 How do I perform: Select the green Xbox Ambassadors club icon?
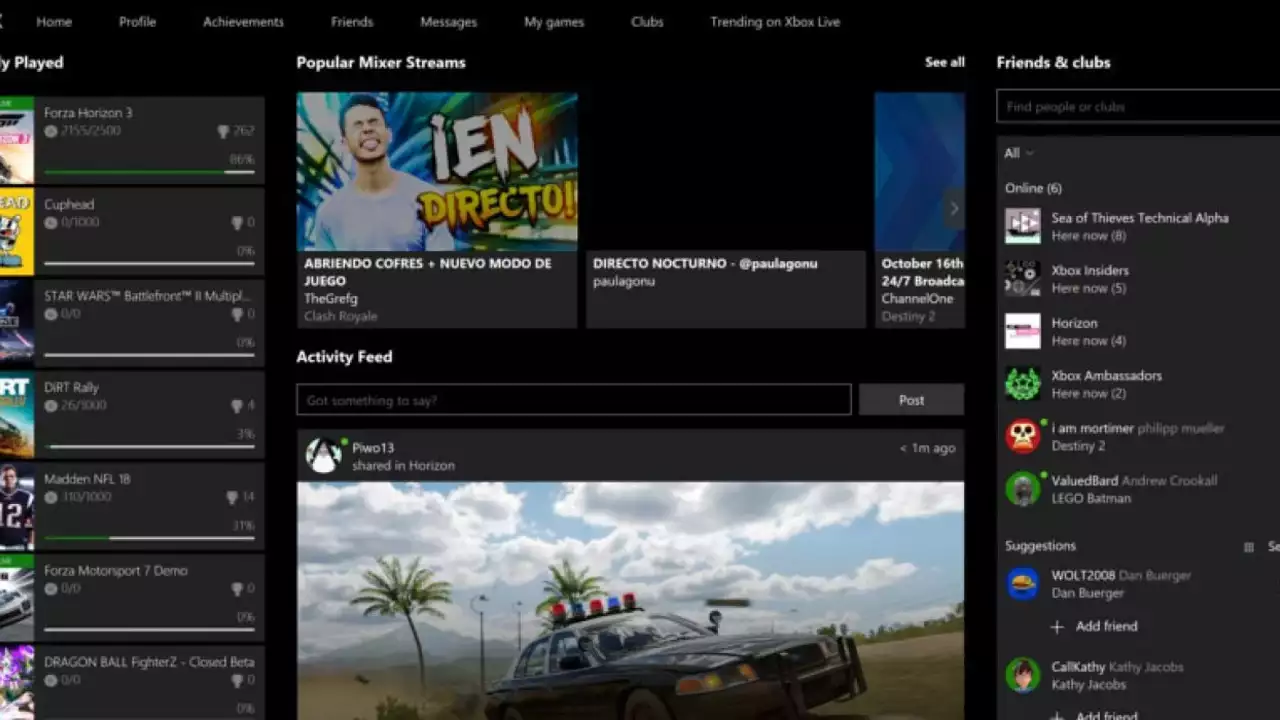click(x=1023, y=384)
